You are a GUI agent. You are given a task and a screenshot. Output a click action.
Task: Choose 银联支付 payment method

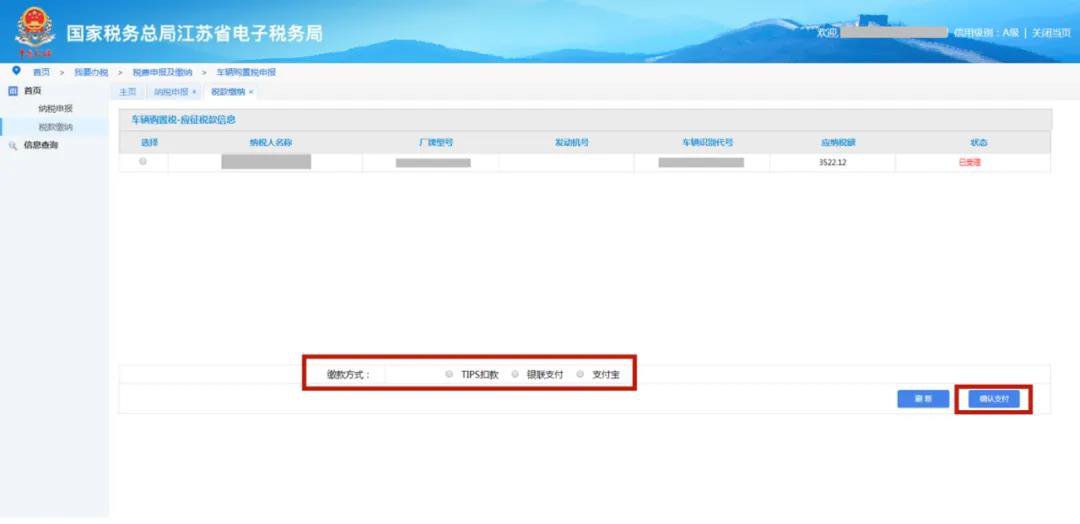coord(515,375)
